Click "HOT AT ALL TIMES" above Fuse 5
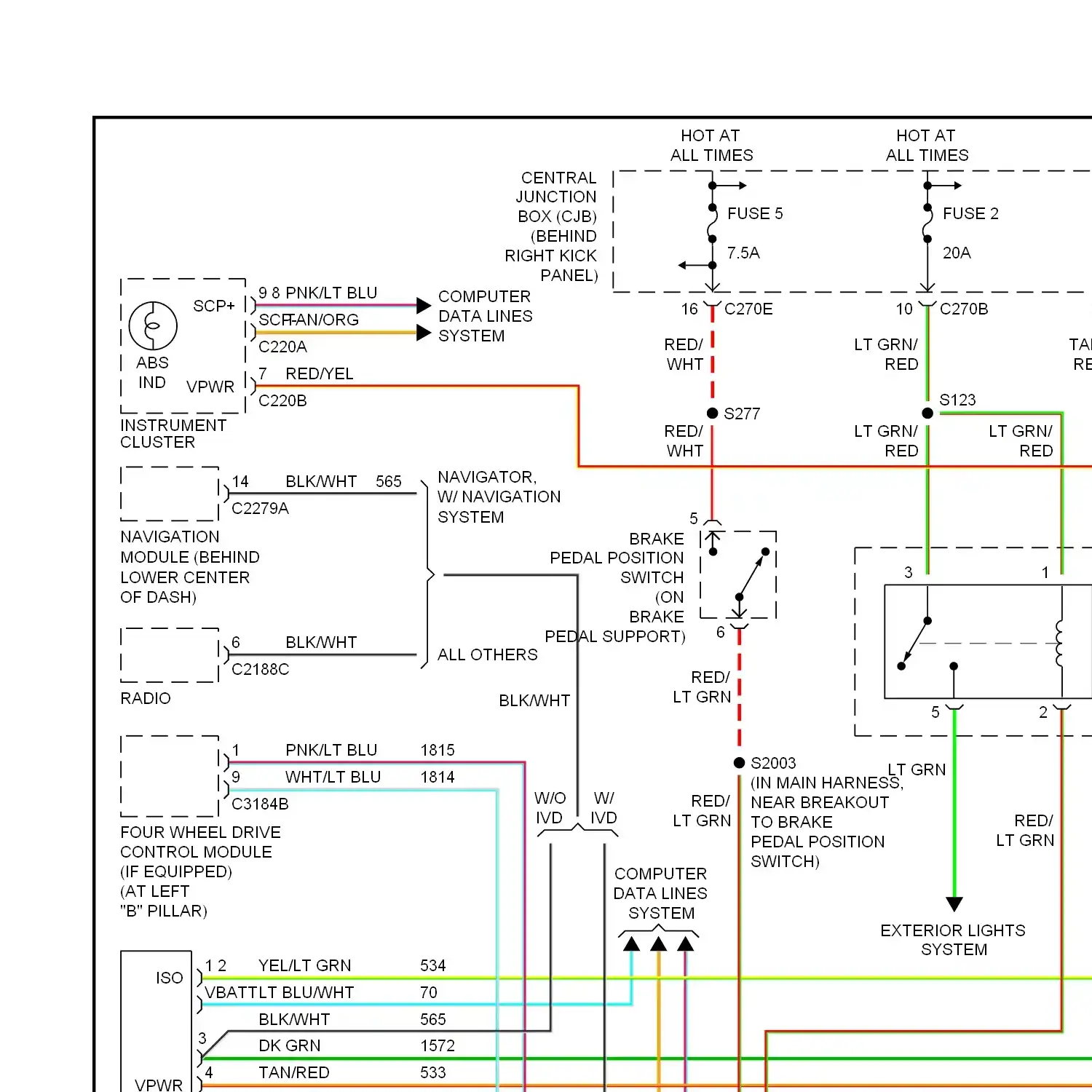The width and height of the screenshot is (1092, 1092). [711, 146]
